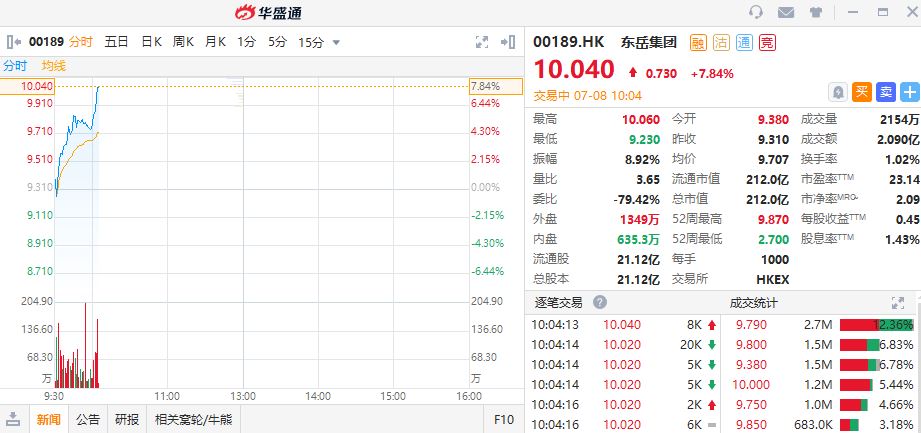
Task: Open the skin theme shirt icon
Action: tap(816, 12)
